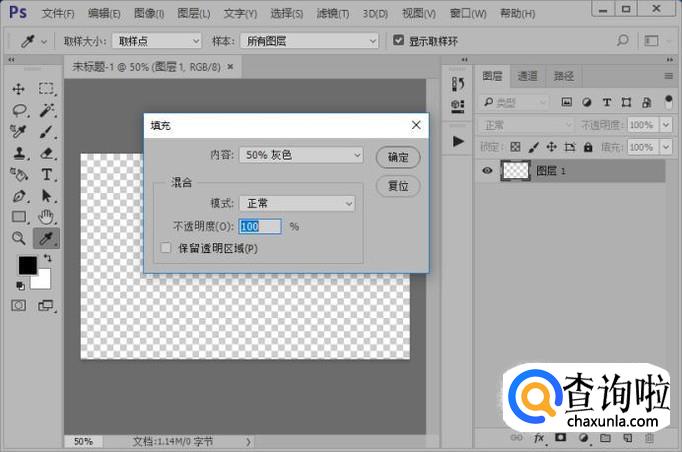Open the workspace switcher icon
The height and width of the screenshot is (452, 682).
click(651, 41)
